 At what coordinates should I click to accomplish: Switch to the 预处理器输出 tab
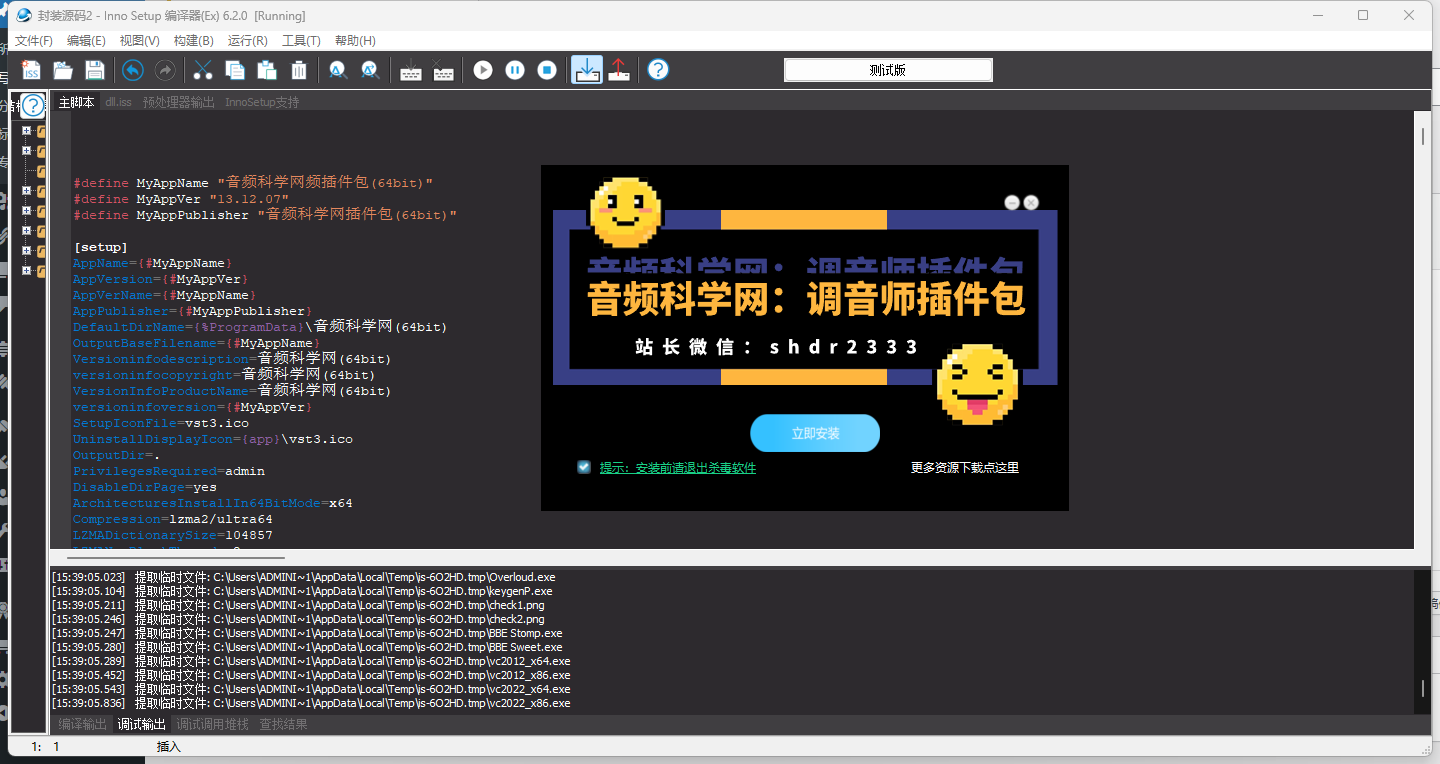pyautogui.click(x=178, y=102)
